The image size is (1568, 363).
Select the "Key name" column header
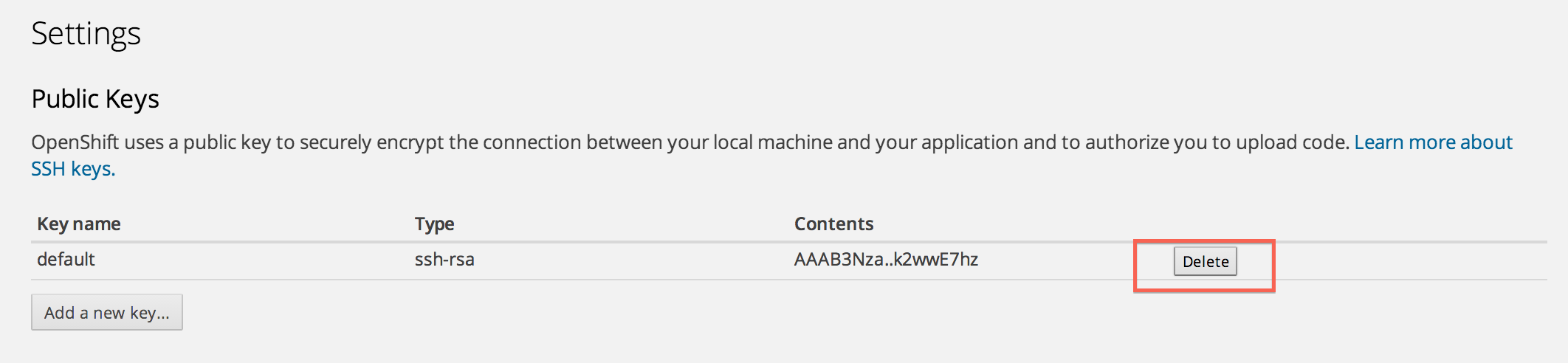coord(79,224)
